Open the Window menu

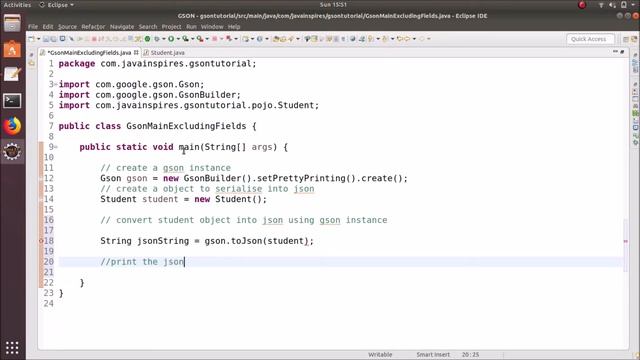click(x=212, y=27)
